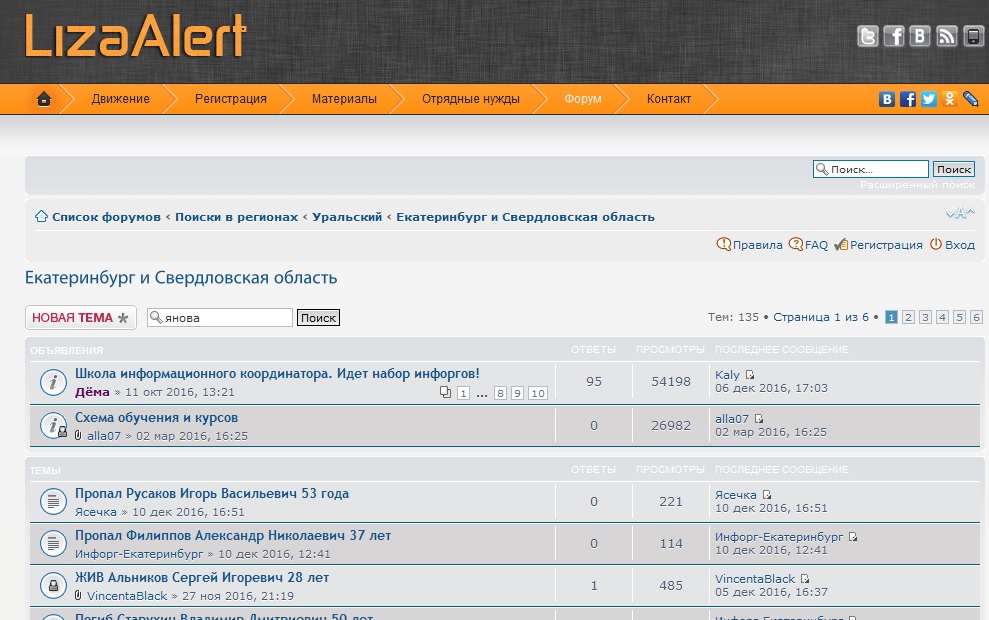Image resolution: width=989 pixels, height=620 pixels.
Task: Click the blue VK icon in orange bar
Action: coord(887,99)
